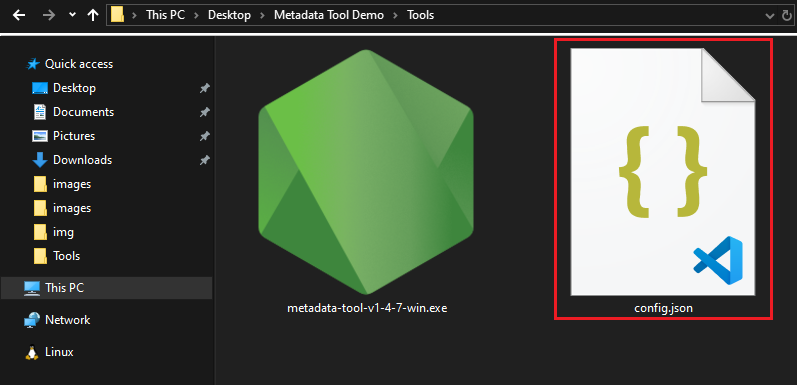Click the Desktop monitor icon in sidebar
Viewport: 797px width, 385px height.
(x=40, y=88)
